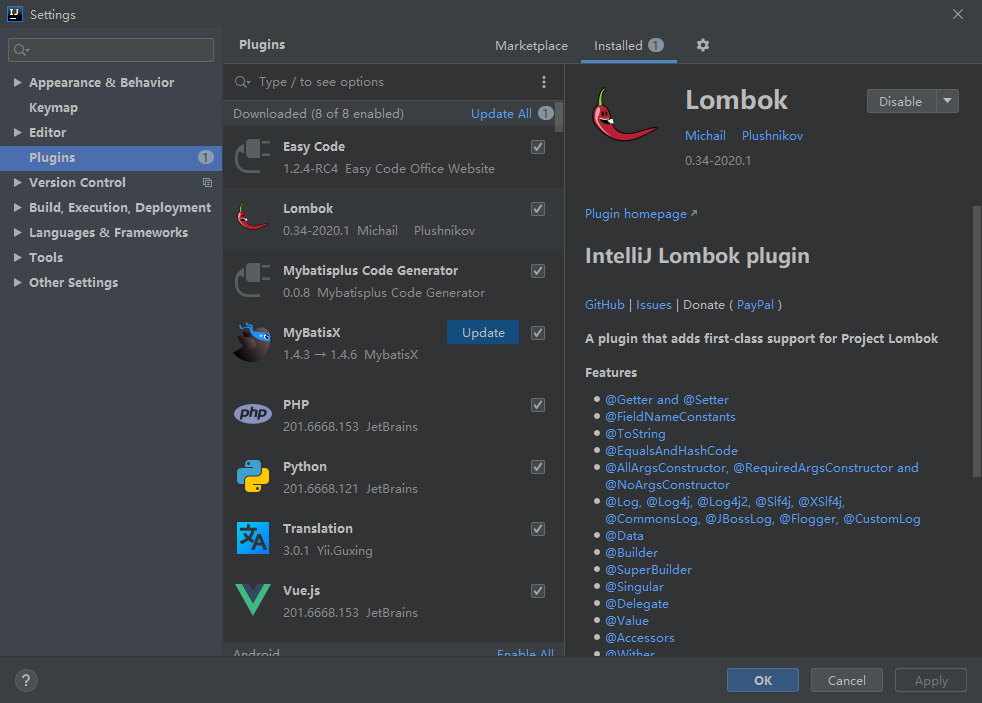Click the Update button for MyBatisX
The image size is (982, 703).
pyautogui.click(x=483, y=333)
